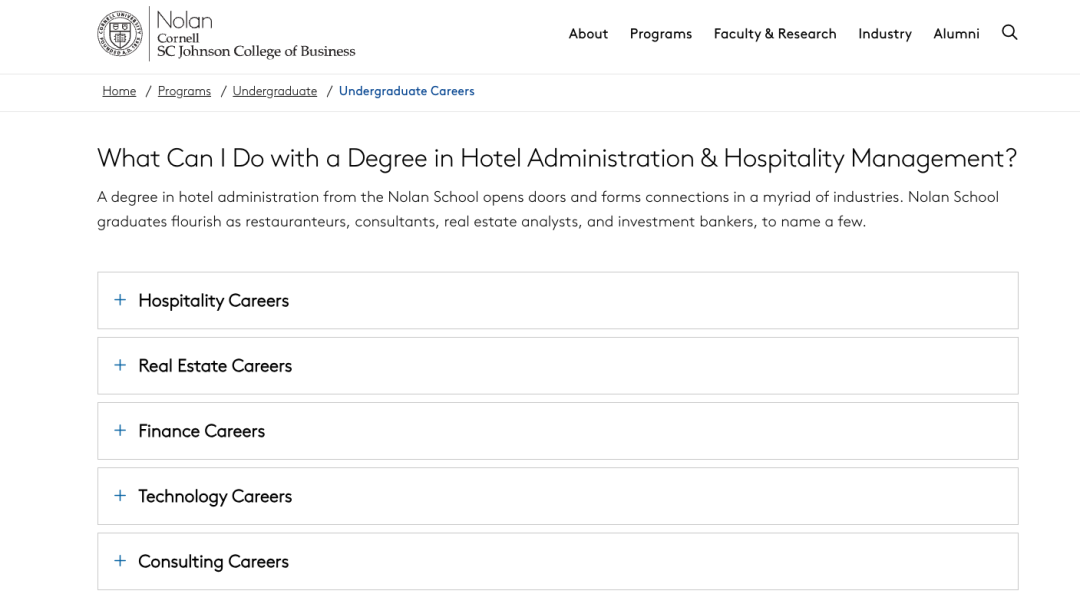The height and width of the screenshot is (604, 1080).
Task: Click the plus icon beside Consulting Careers
Action: tap(120, 561)
